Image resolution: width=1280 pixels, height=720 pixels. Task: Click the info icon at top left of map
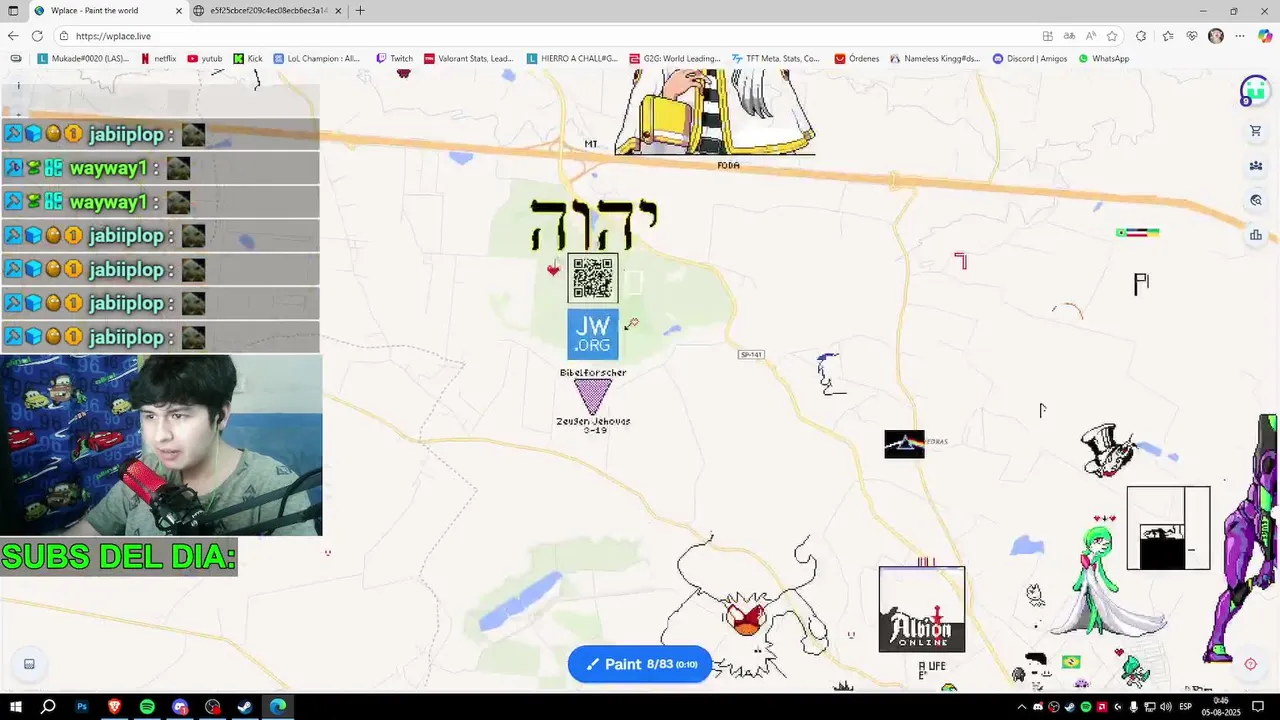18,86
